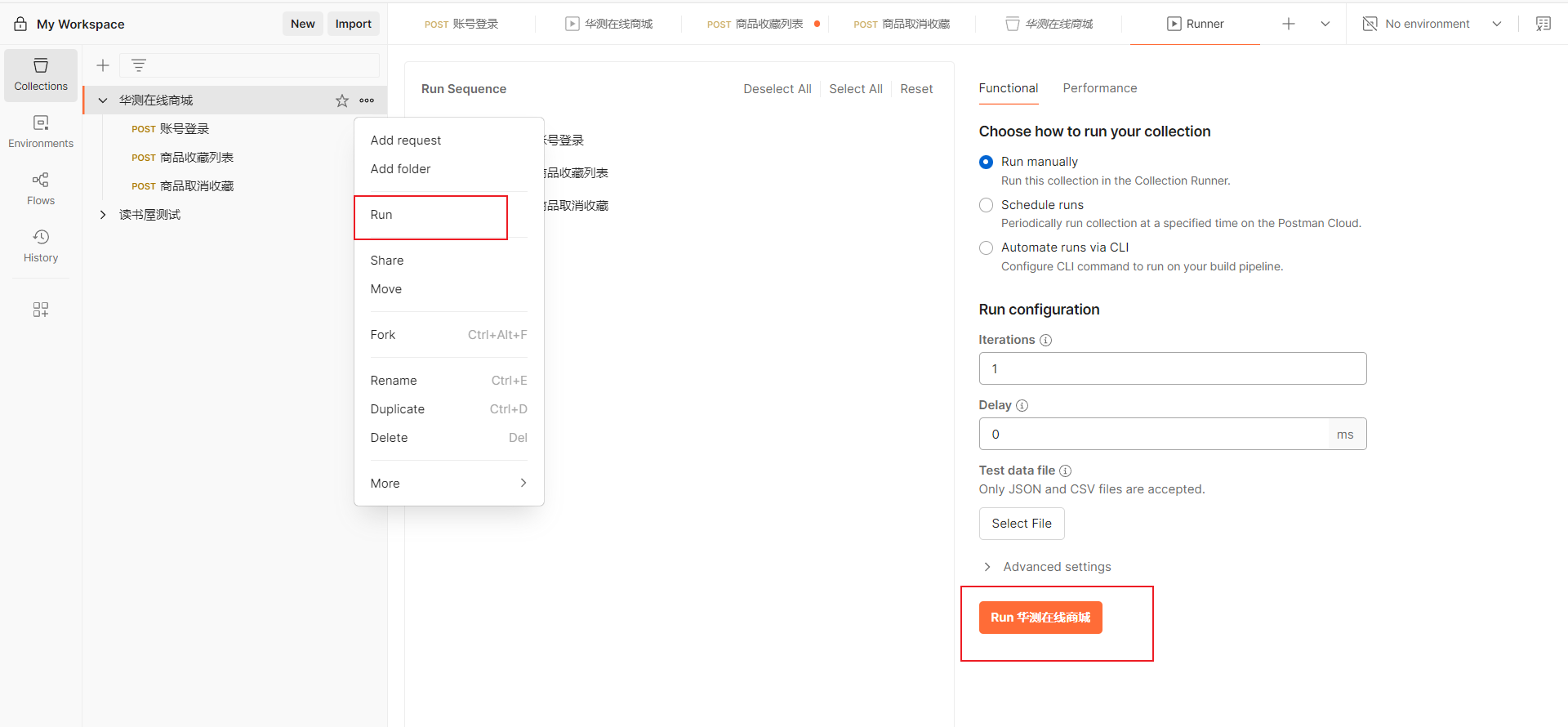Choose Duplicate from context menu

(x=449, y=409)
